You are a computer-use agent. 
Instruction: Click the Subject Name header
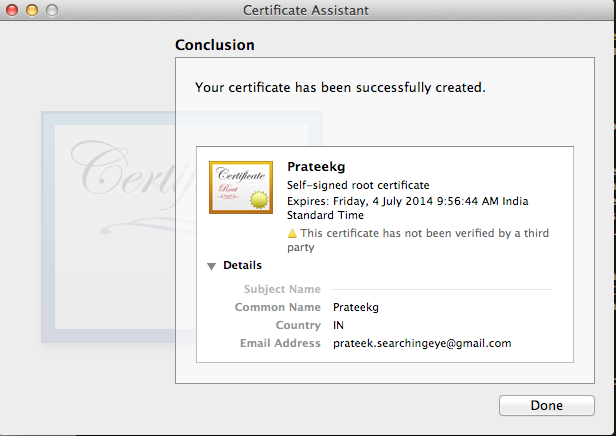[284, 289]
